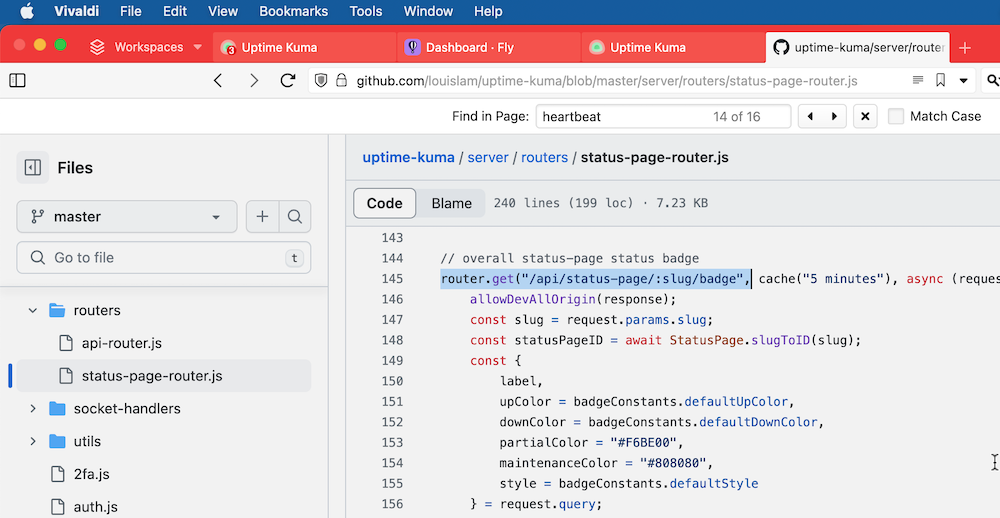Image resolution: width=1000 pixels, height=518 pixels.
Task: Close the Find in Page bar
Action: point(865,116)
